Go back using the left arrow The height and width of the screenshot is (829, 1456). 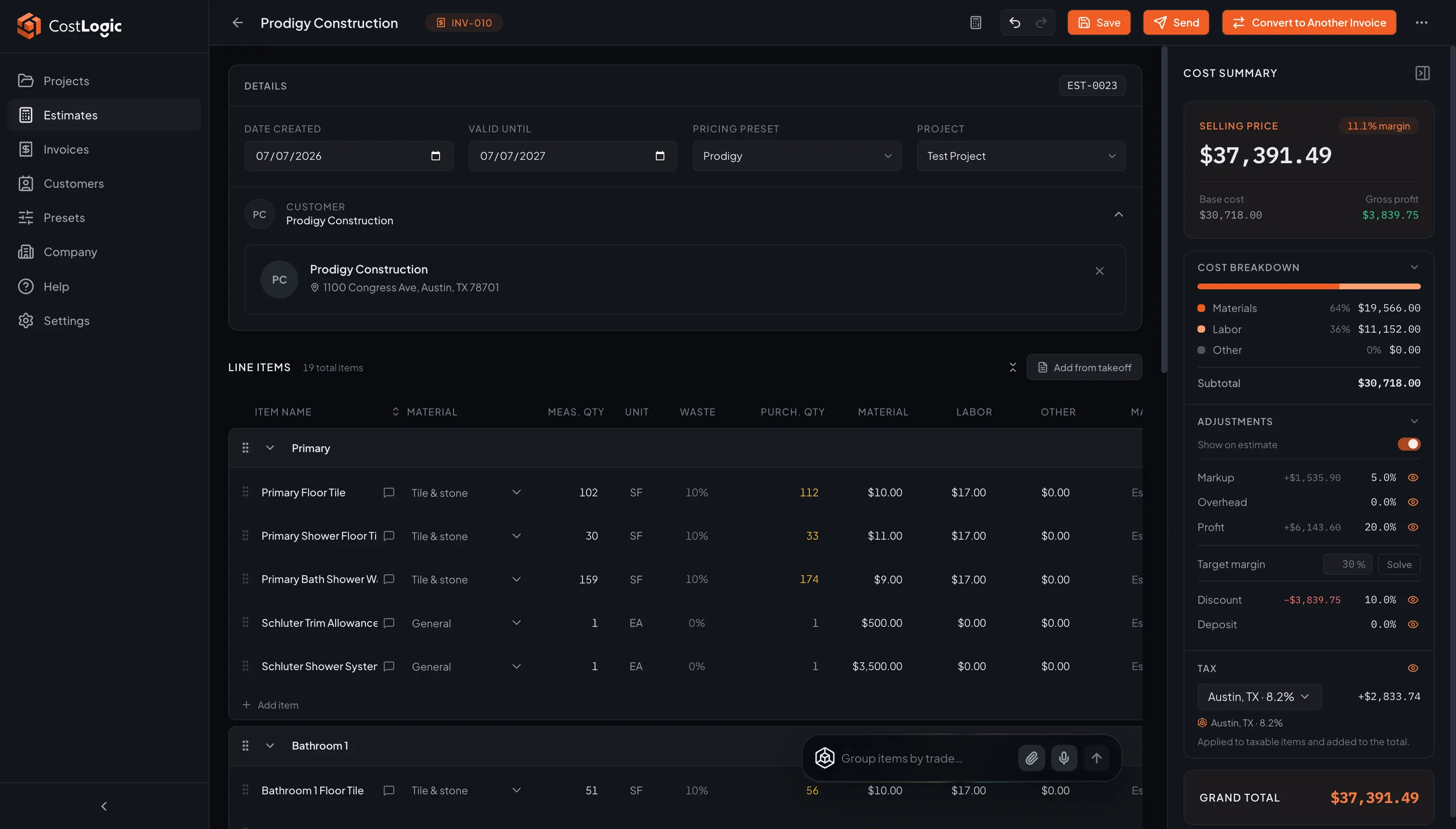pos(237,23)
